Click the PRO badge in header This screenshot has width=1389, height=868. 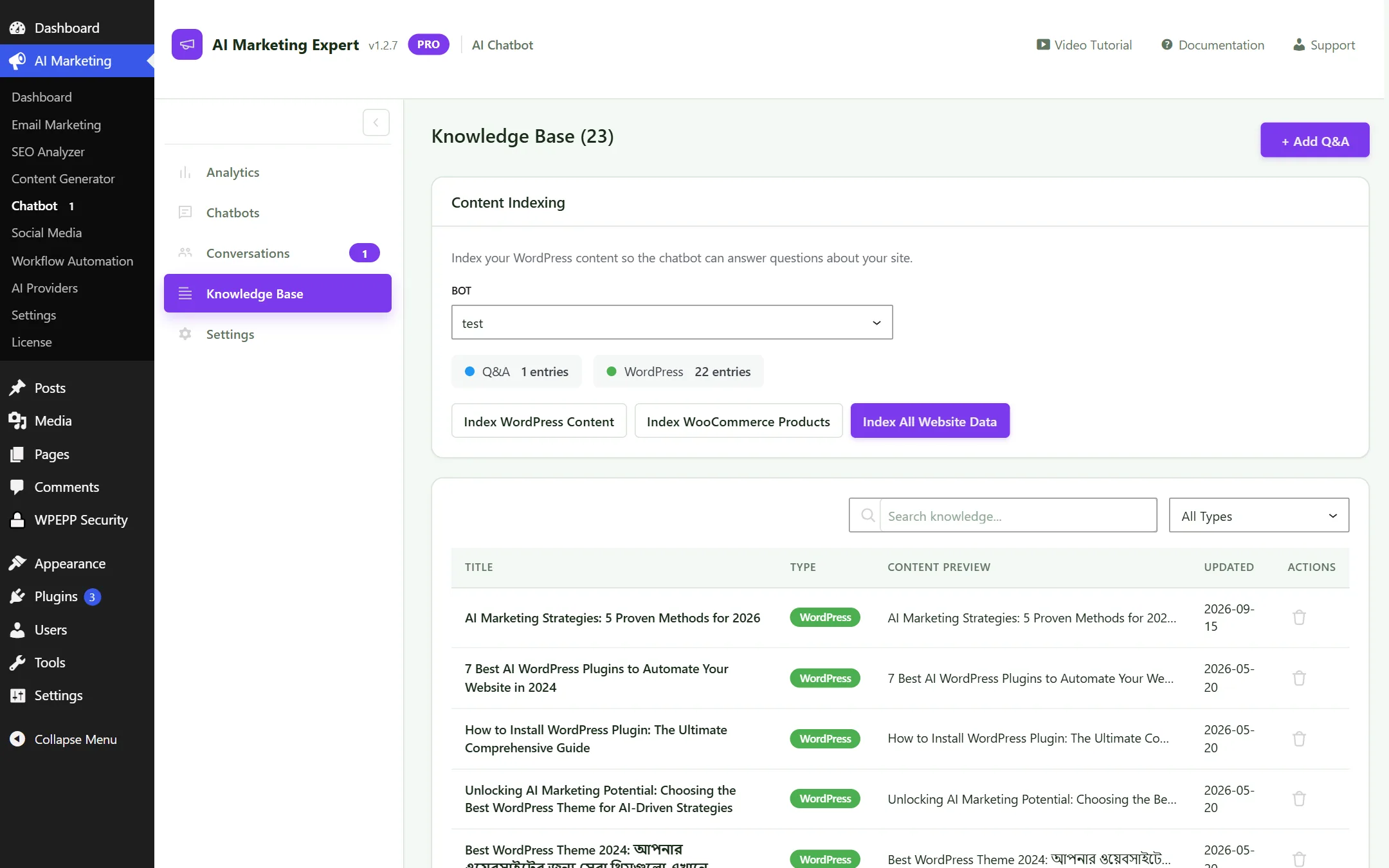coord(428,44)
